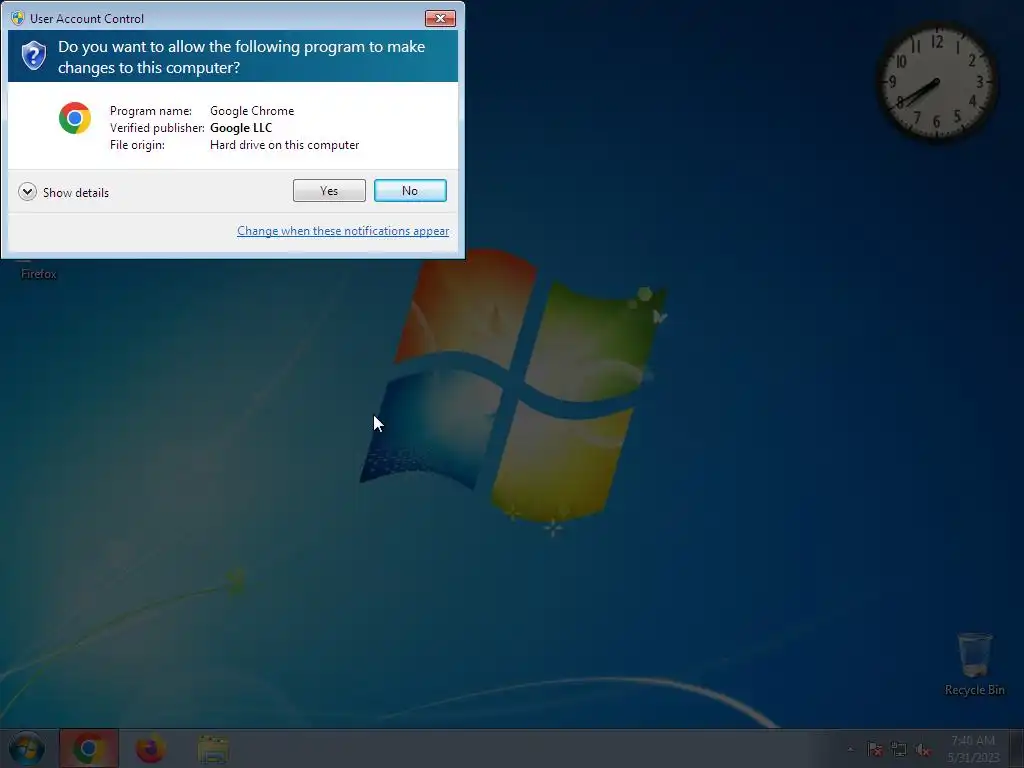The height and width of the screenshot is (768, 1024).
Task: Click the UAC shield question icon
Action: coord(34,56)
